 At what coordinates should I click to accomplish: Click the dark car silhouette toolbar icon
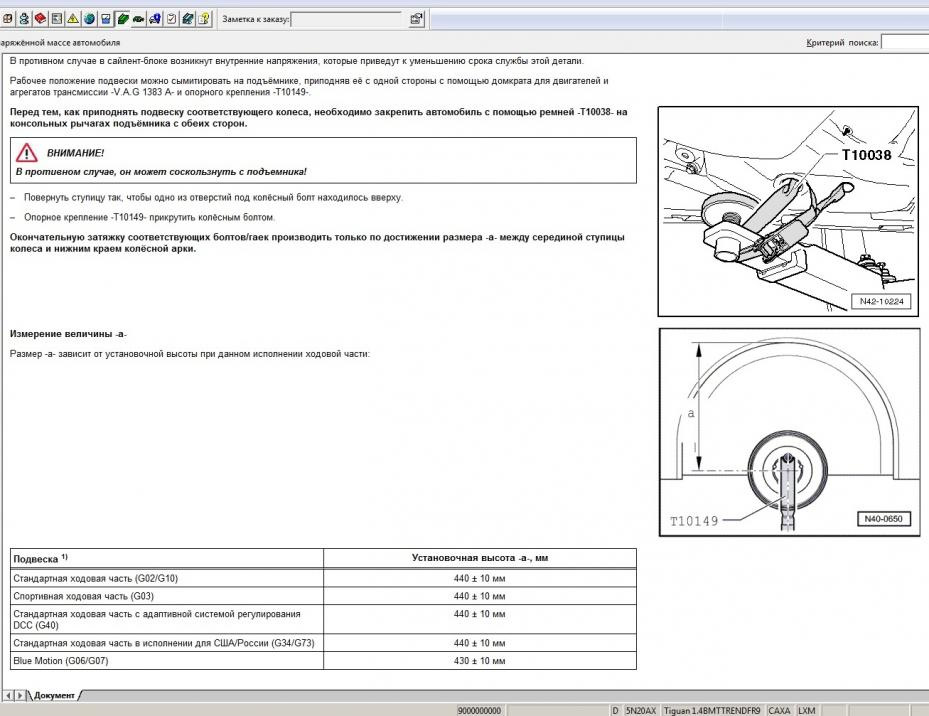coord(139,19)
